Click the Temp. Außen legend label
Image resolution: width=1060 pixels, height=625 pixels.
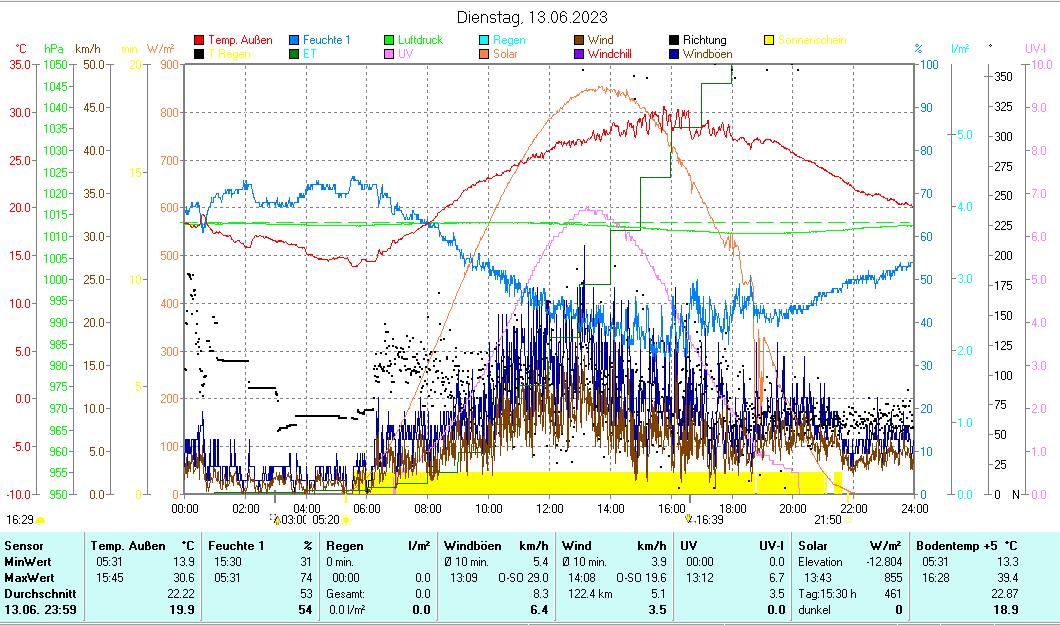tap(240, 40)
